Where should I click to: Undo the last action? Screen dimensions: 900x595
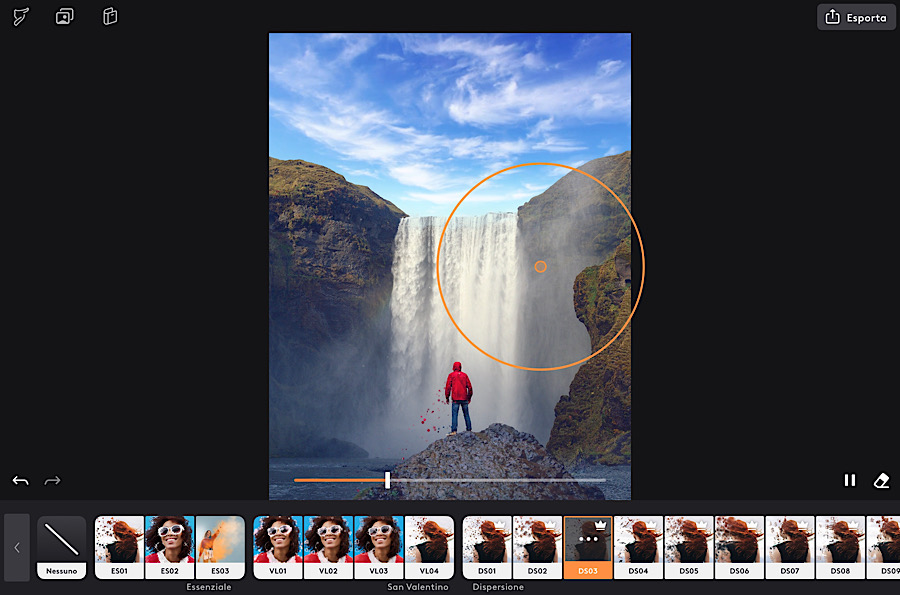click(x=21, y=481)
